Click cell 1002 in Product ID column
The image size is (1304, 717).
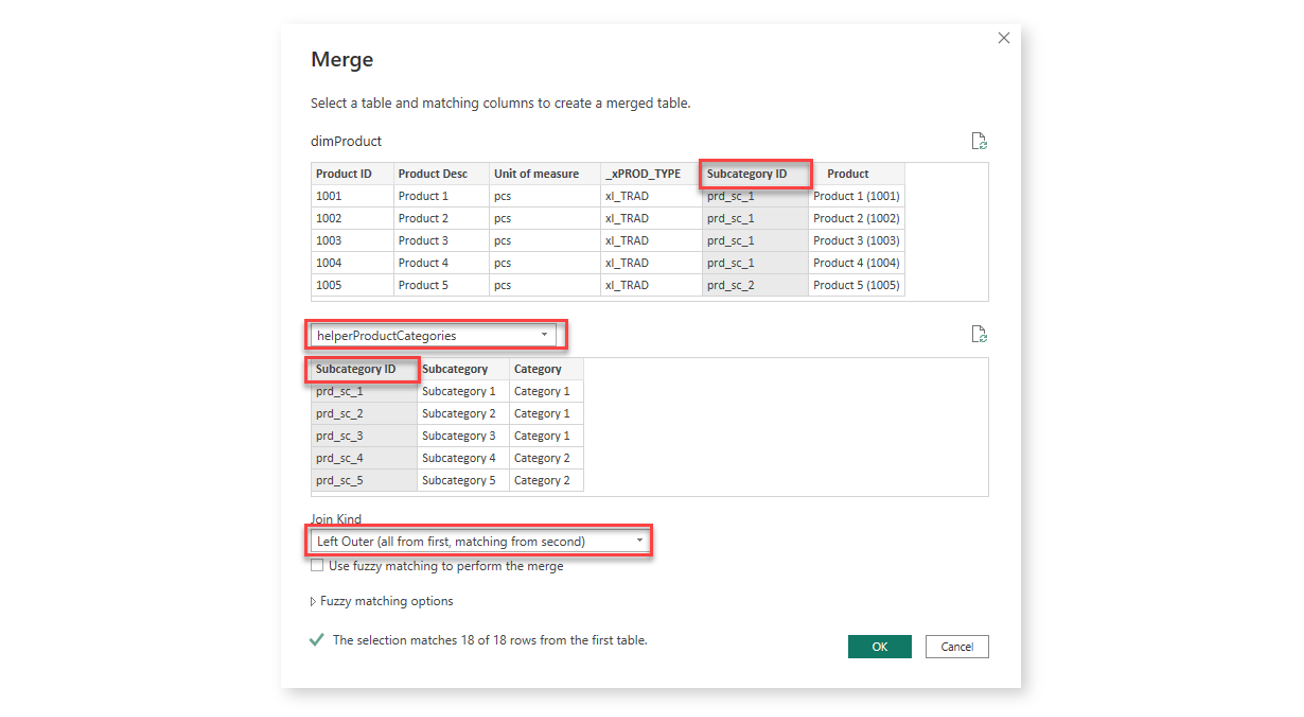(x=352, y=218)
